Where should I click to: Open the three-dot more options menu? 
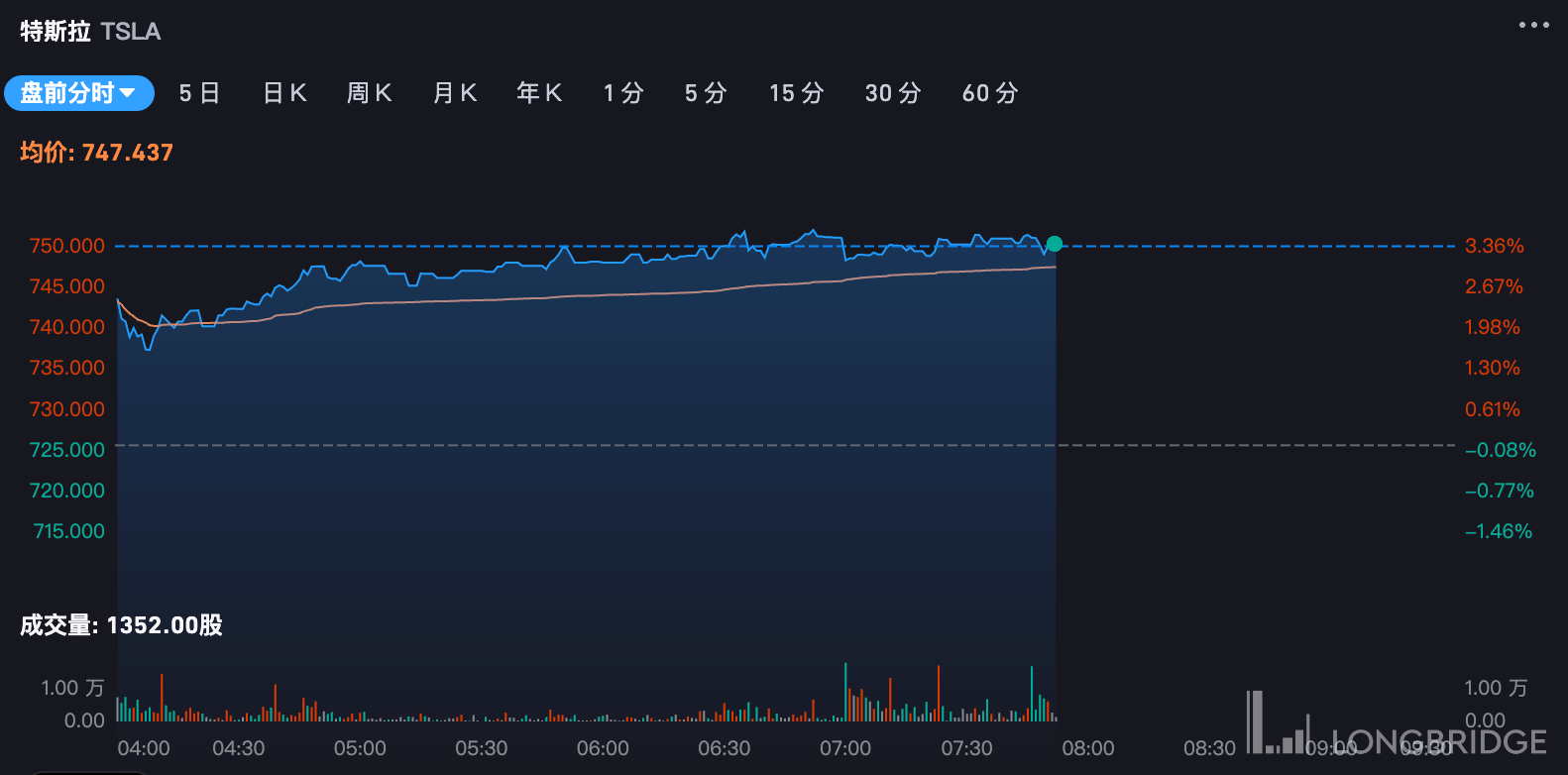point(1533,26)
